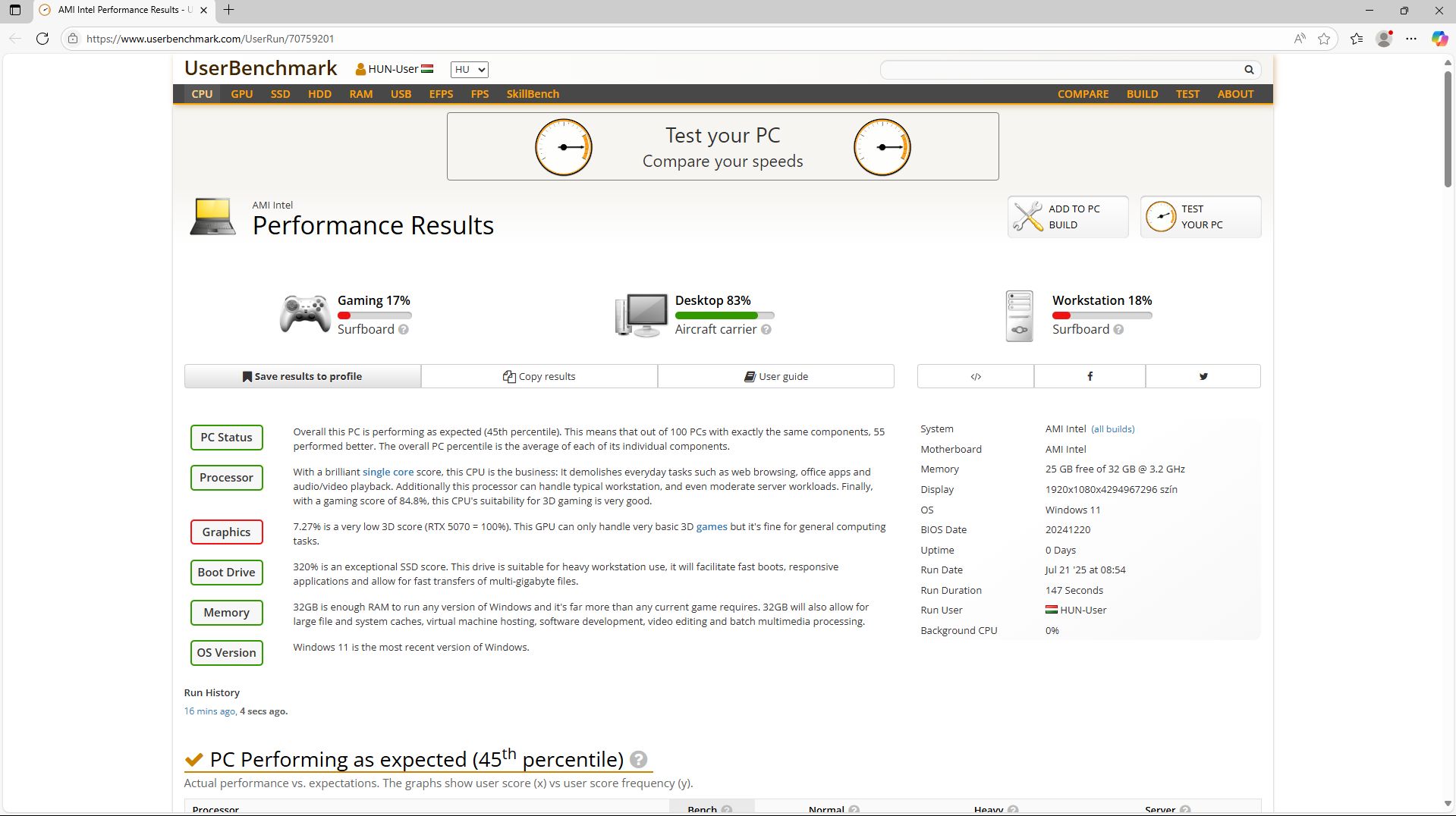Click the Boot Drive status button

(226, 573)
